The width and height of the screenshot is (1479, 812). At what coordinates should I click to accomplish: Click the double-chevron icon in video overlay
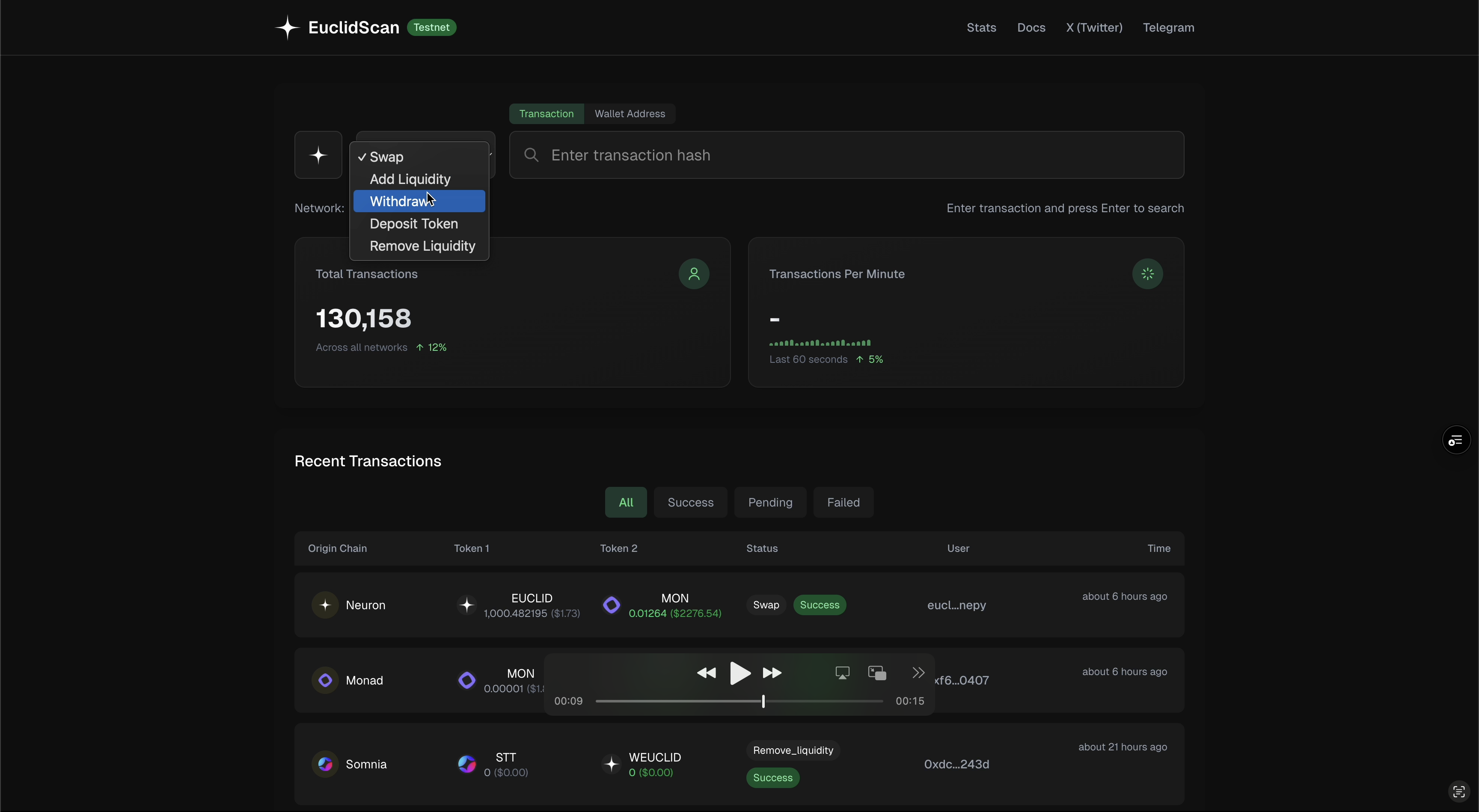(x=919, y=673)
